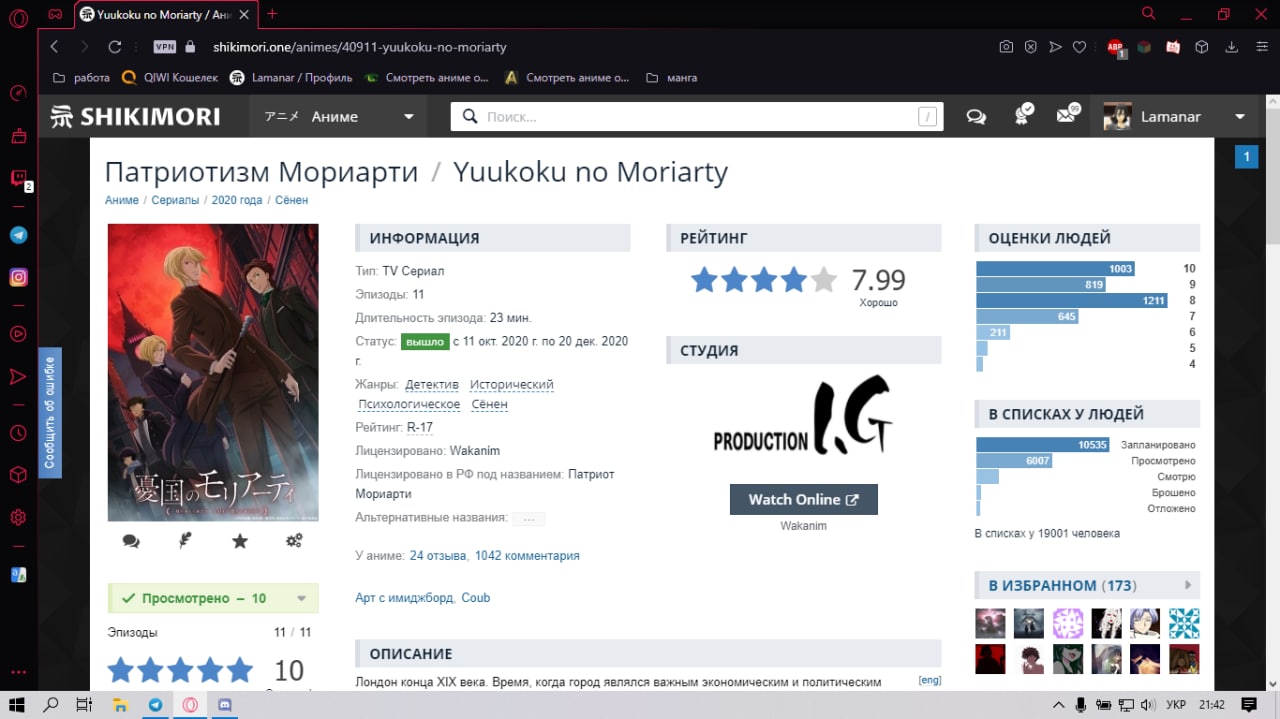
Task: Open Discord from the taskbar
Action: pos(225,704)
